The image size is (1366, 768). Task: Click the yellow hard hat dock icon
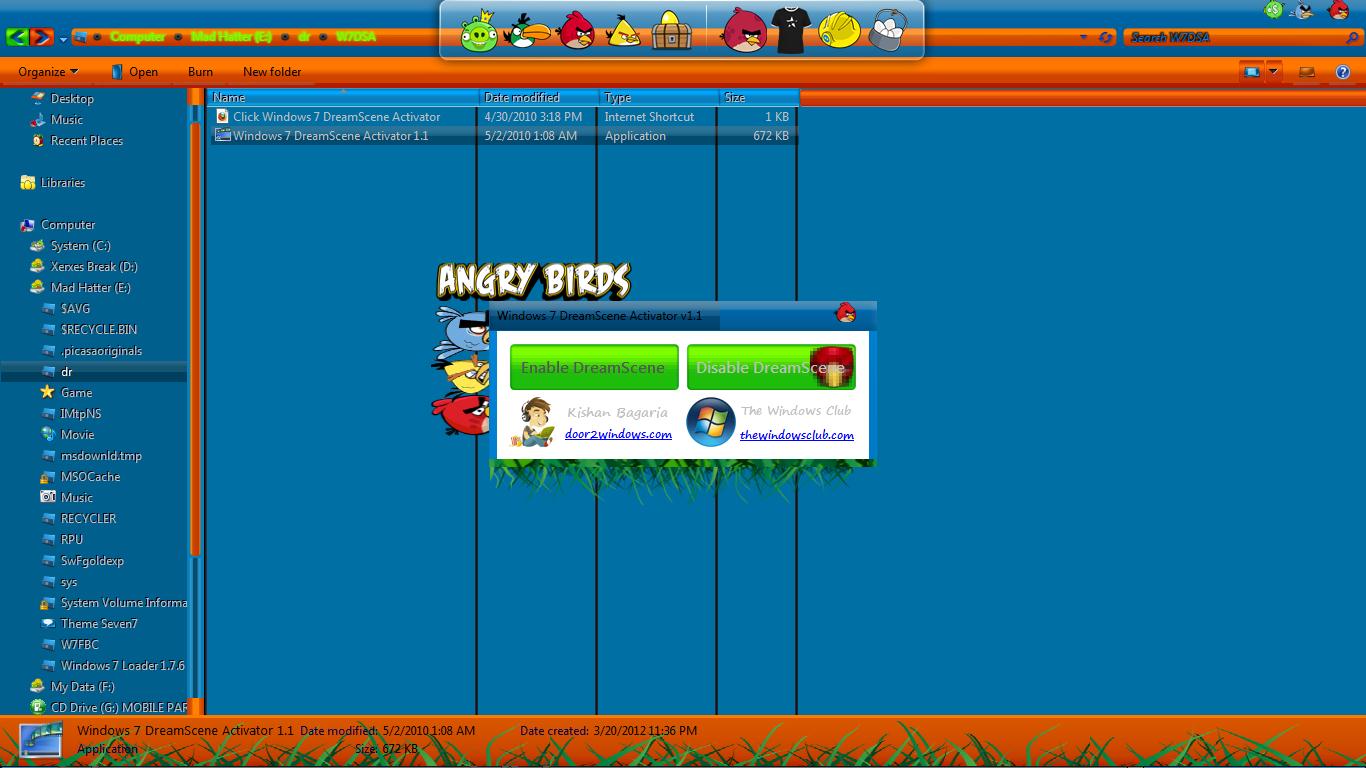tap(839, 31)
